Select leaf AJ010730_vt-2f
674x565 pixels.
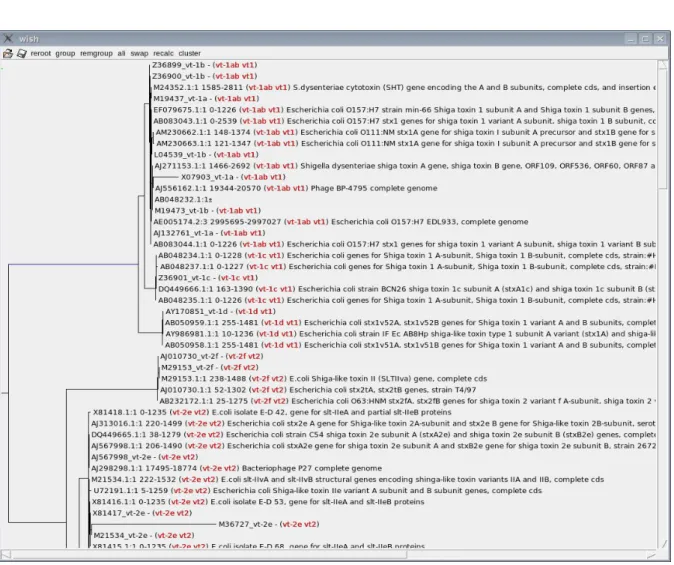coord(188,356)
